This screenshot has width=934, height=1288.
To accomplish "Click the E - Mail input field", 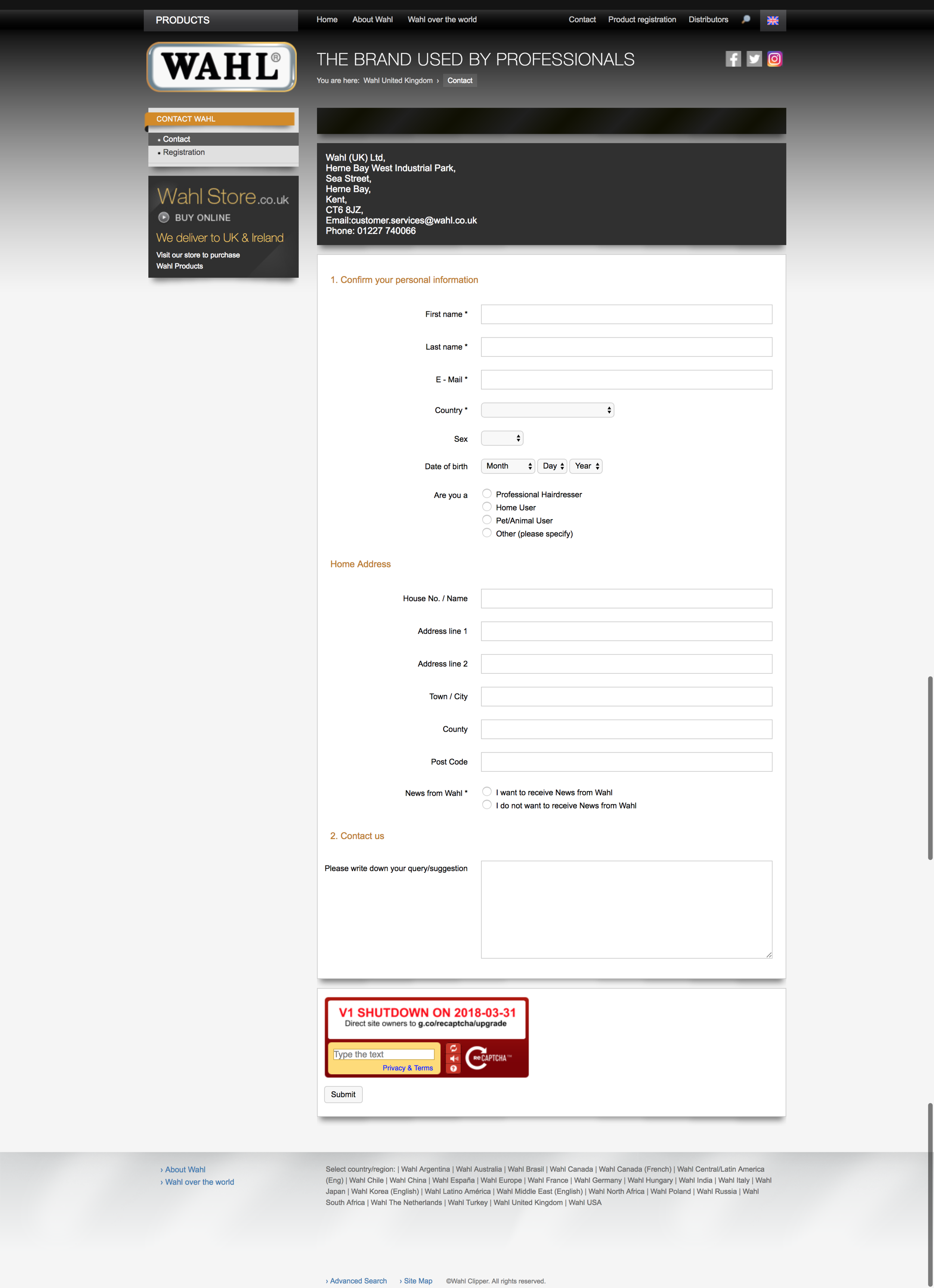I will coord(627,380).
